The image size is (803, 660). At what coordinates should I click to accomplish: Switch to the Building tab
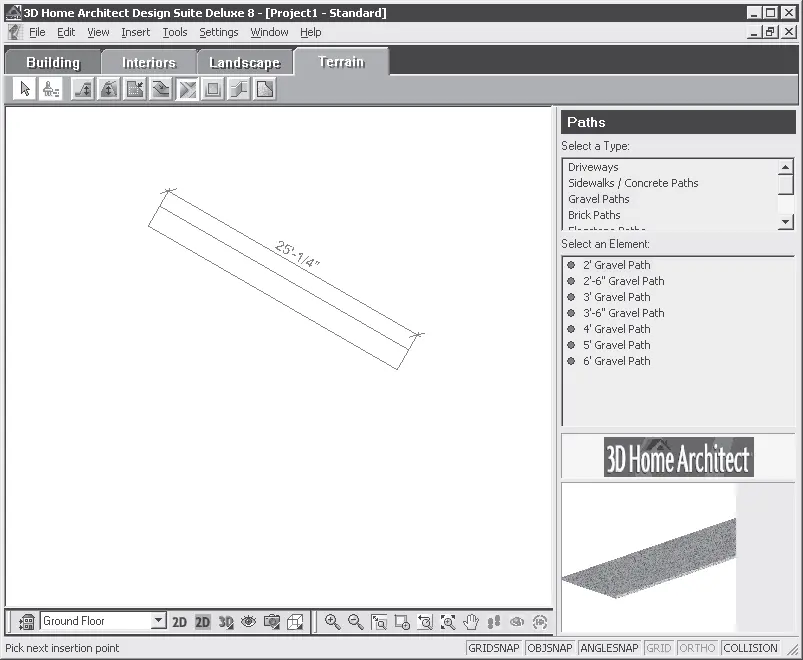(53, 62)
